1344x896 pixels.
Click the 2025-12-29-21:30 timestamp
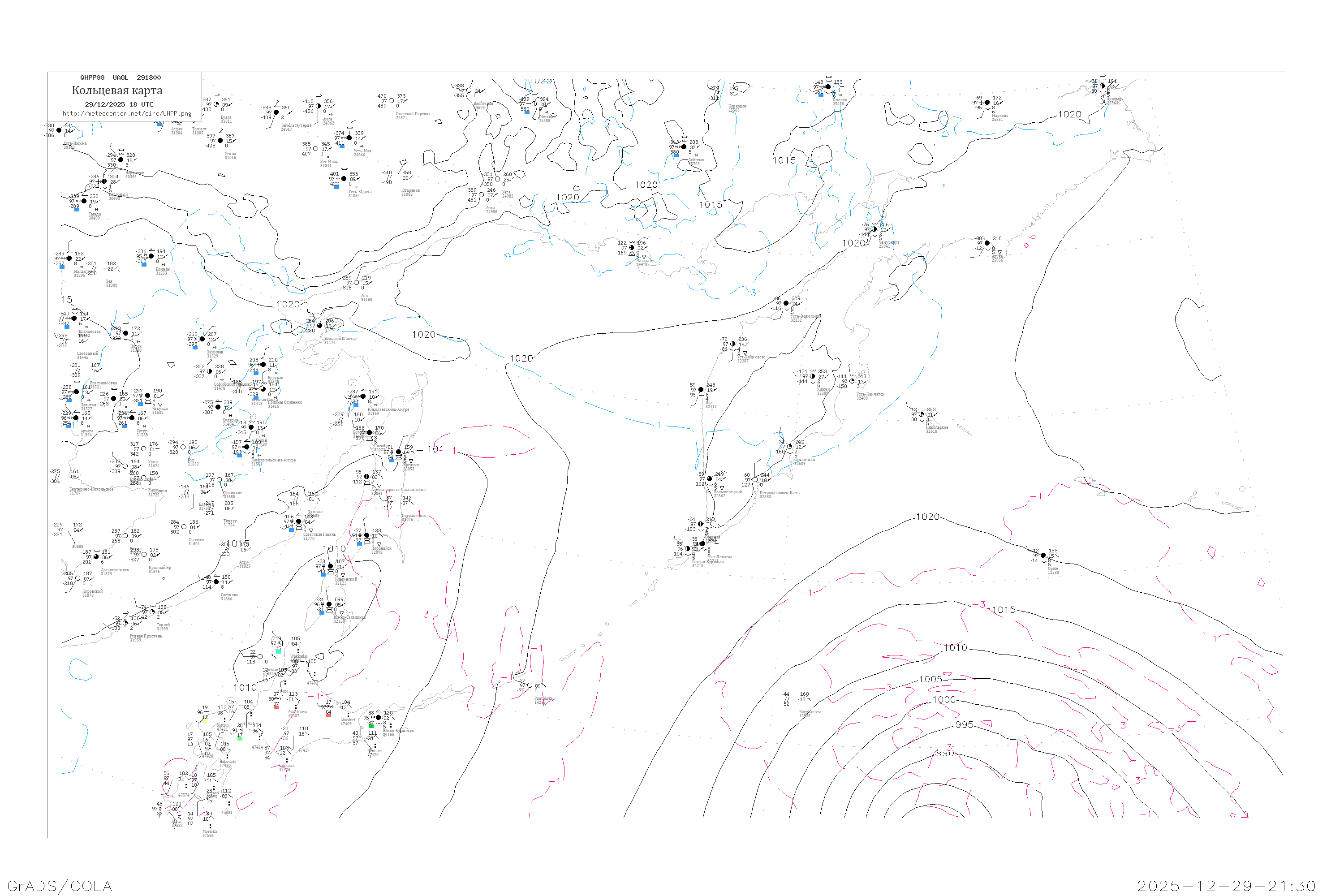(1226, 886)
